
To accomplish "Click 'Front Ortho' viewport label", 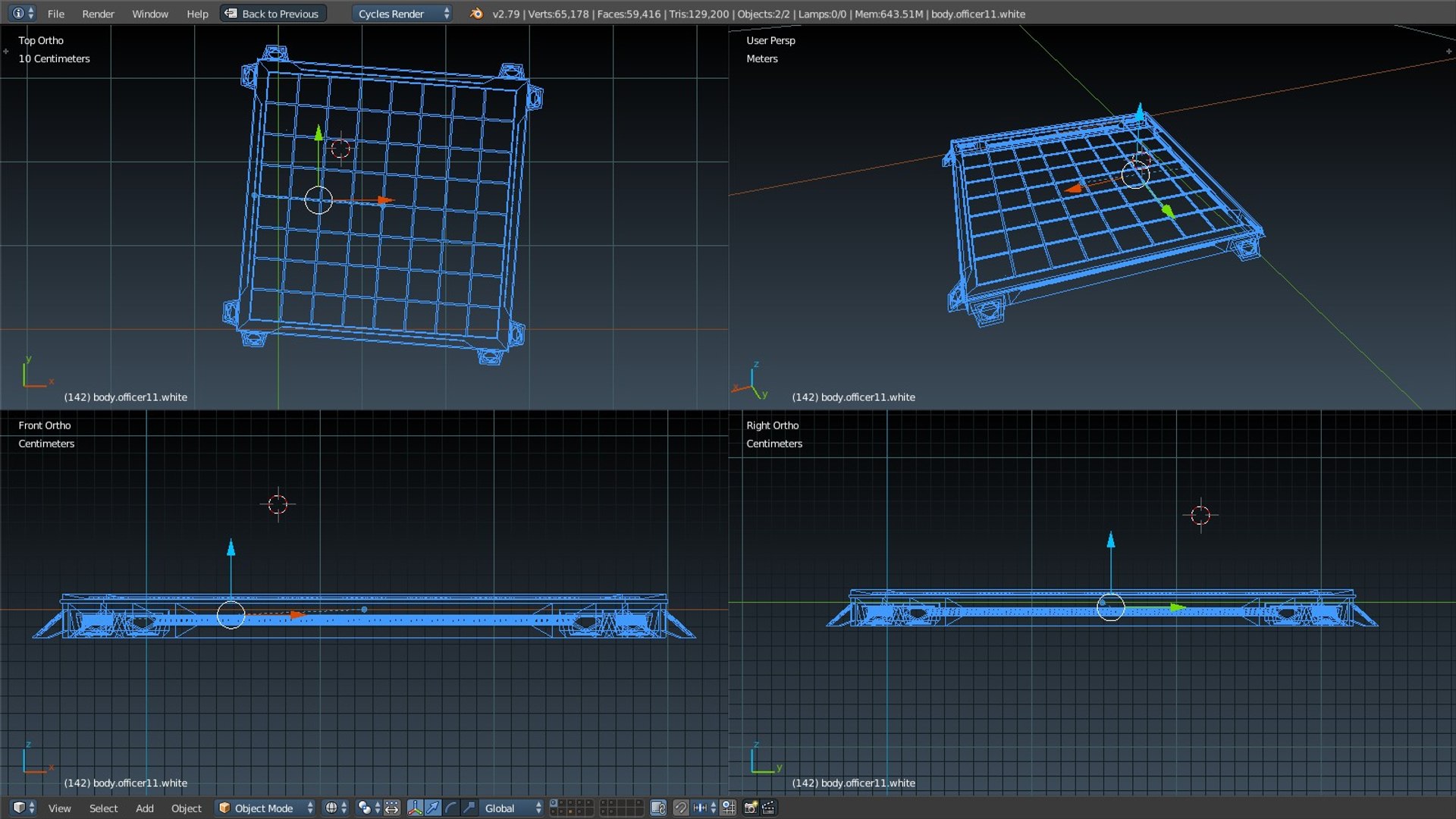I will [x=45, y=425].
